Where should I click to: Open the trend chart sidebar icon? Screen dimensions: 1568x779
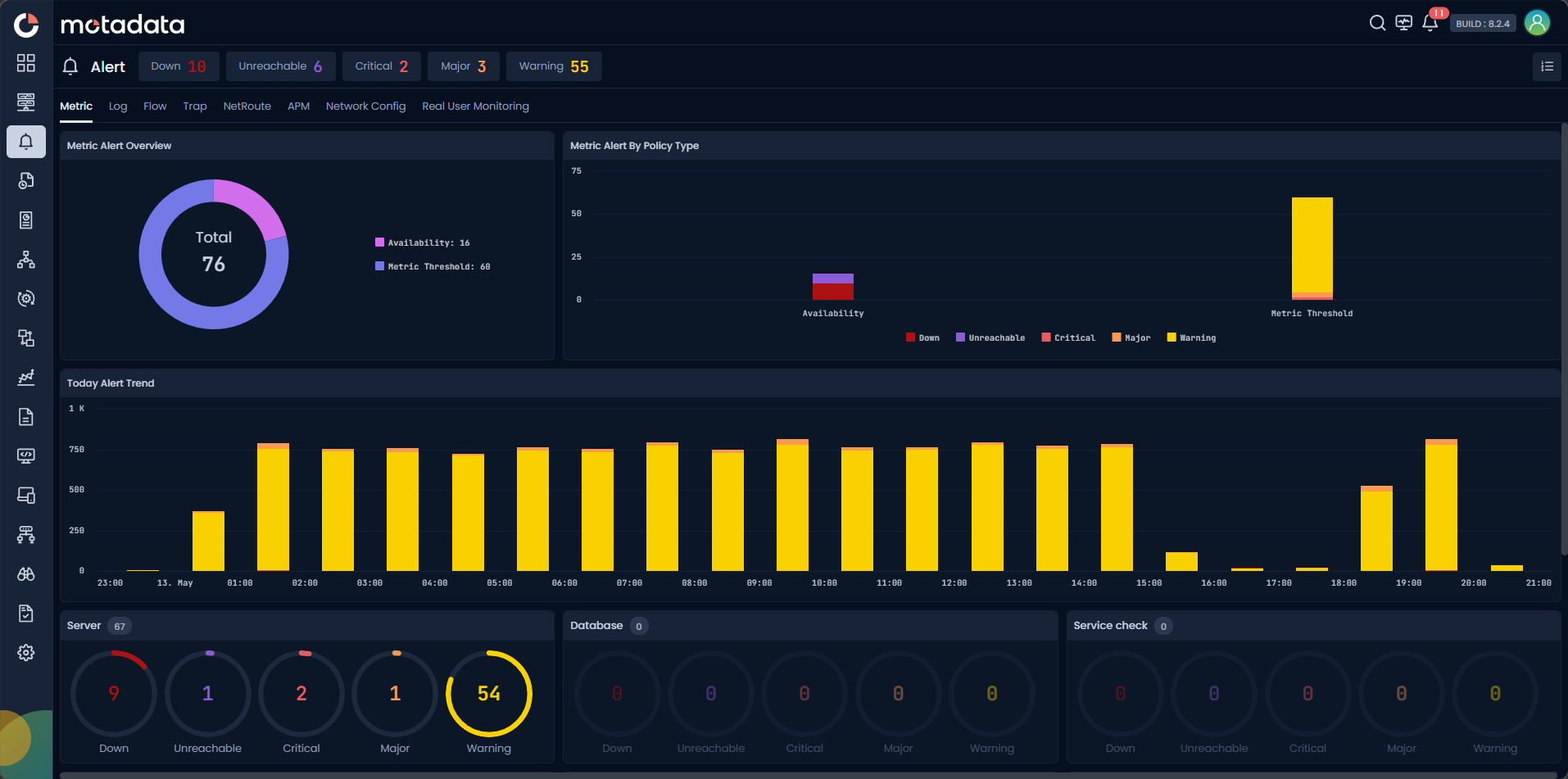26,378
